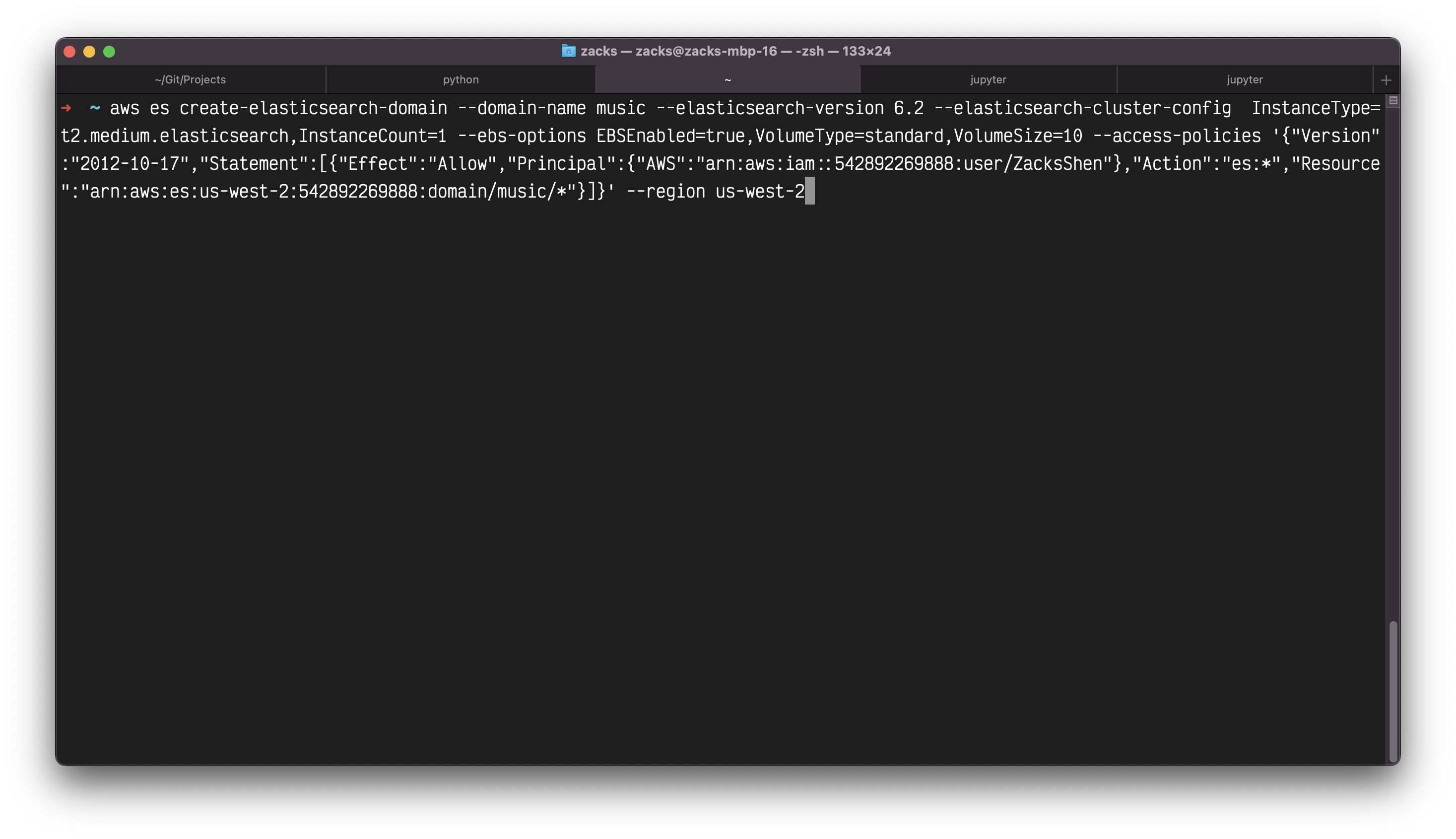This screenshot has width=1456, height=839.
Task: Open a new tab with plus icon
Action: (x=1386, y=80)
